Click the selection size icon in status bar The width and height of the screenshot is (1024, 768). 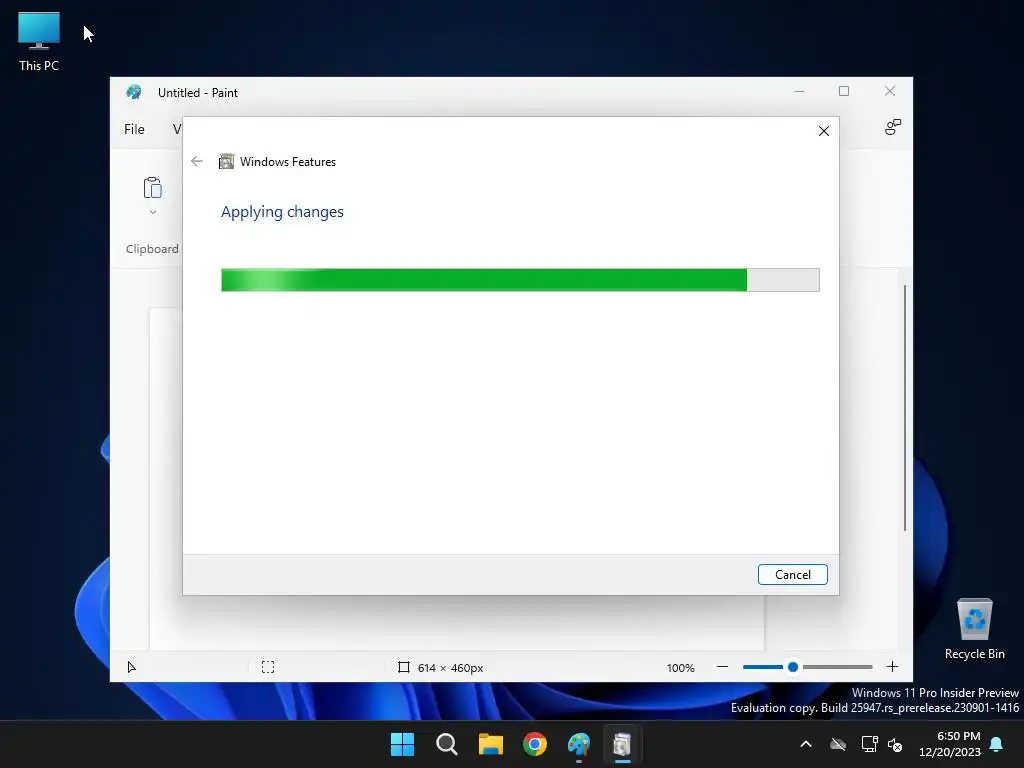point(268,667)
